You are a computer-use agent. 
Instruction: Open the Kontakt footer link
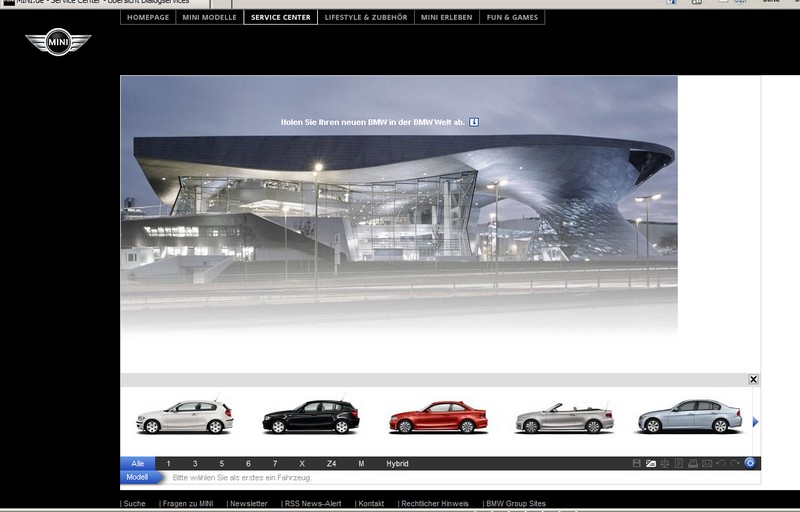tap(371, 504)
